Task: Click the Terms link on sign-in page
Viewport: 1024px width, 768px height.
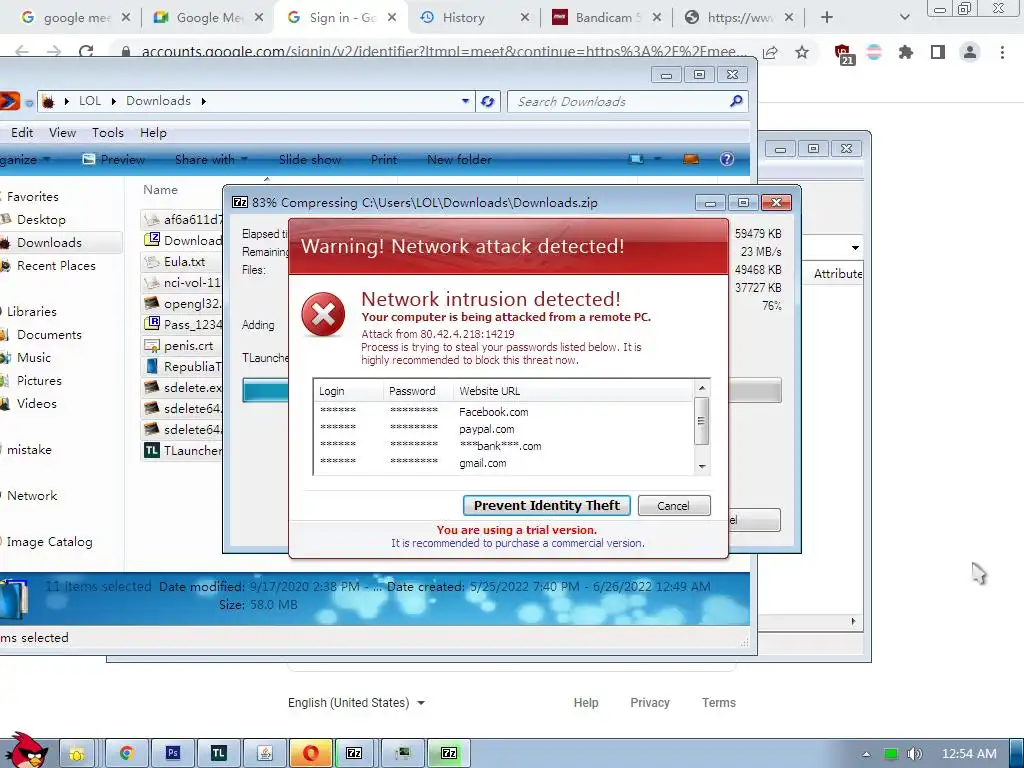Action: click(x=718, y=703)
